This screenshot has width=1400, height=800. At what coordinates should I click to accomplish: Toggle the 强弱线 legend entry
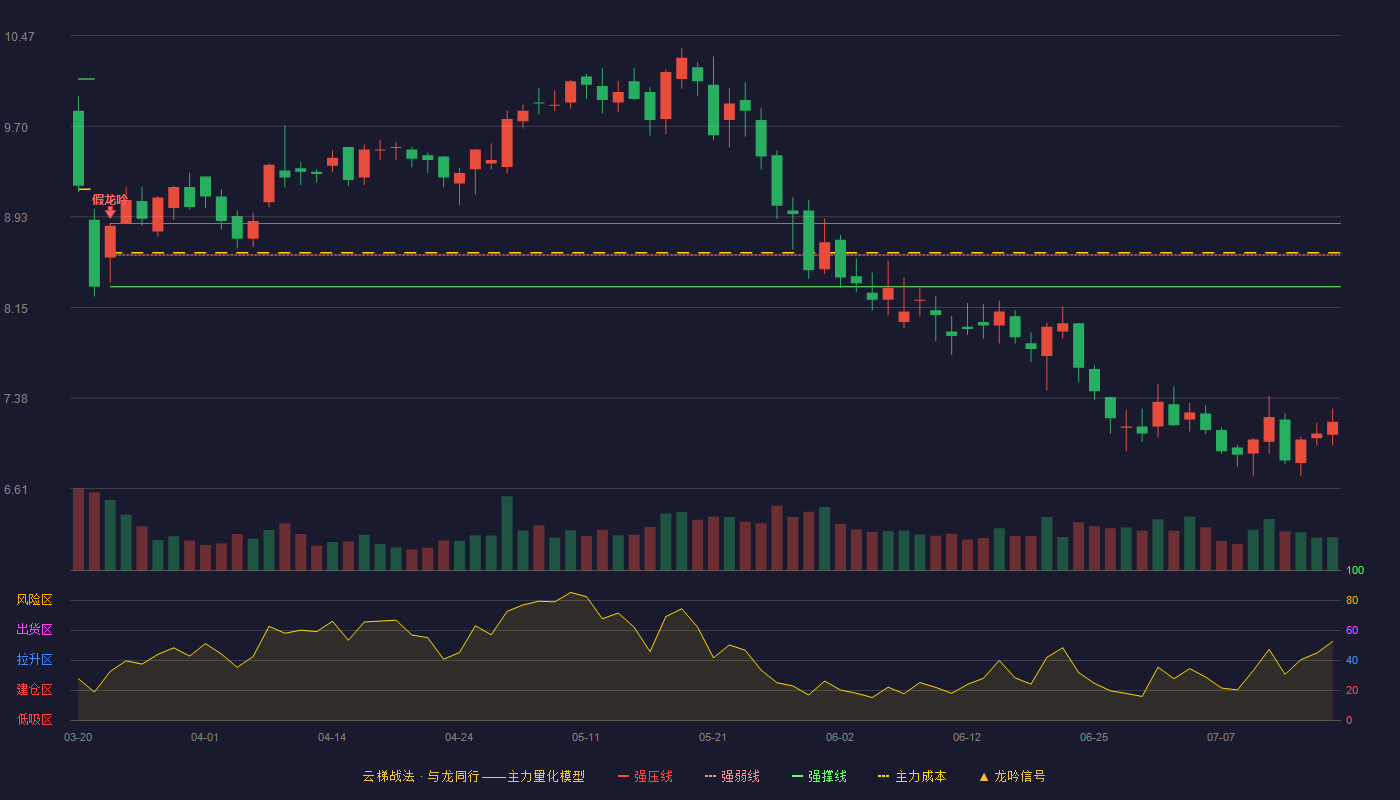pos(732,776)
